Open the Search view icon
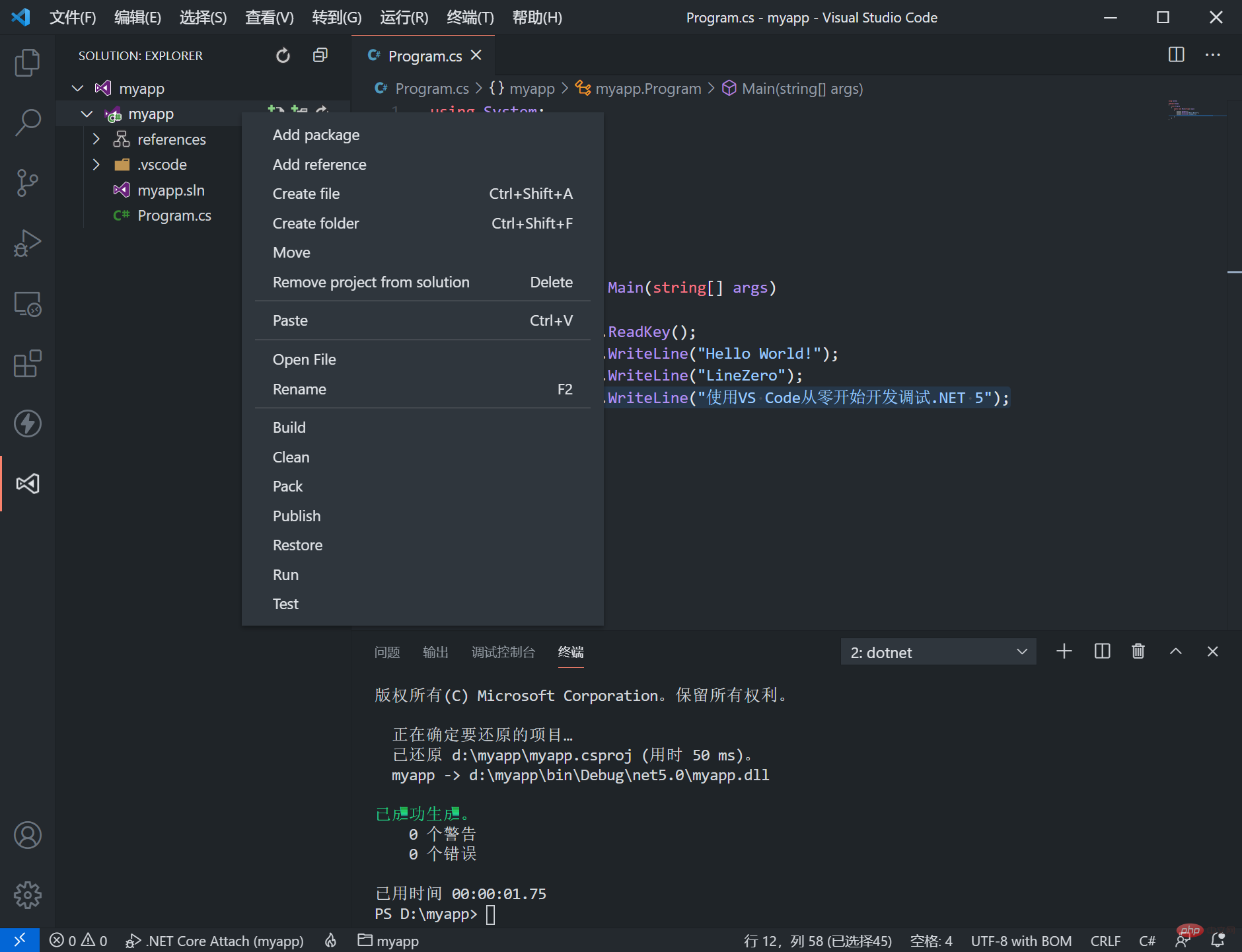Image resolution: width=1242 pixels, height=952 pixels. (x=27, y=122)
